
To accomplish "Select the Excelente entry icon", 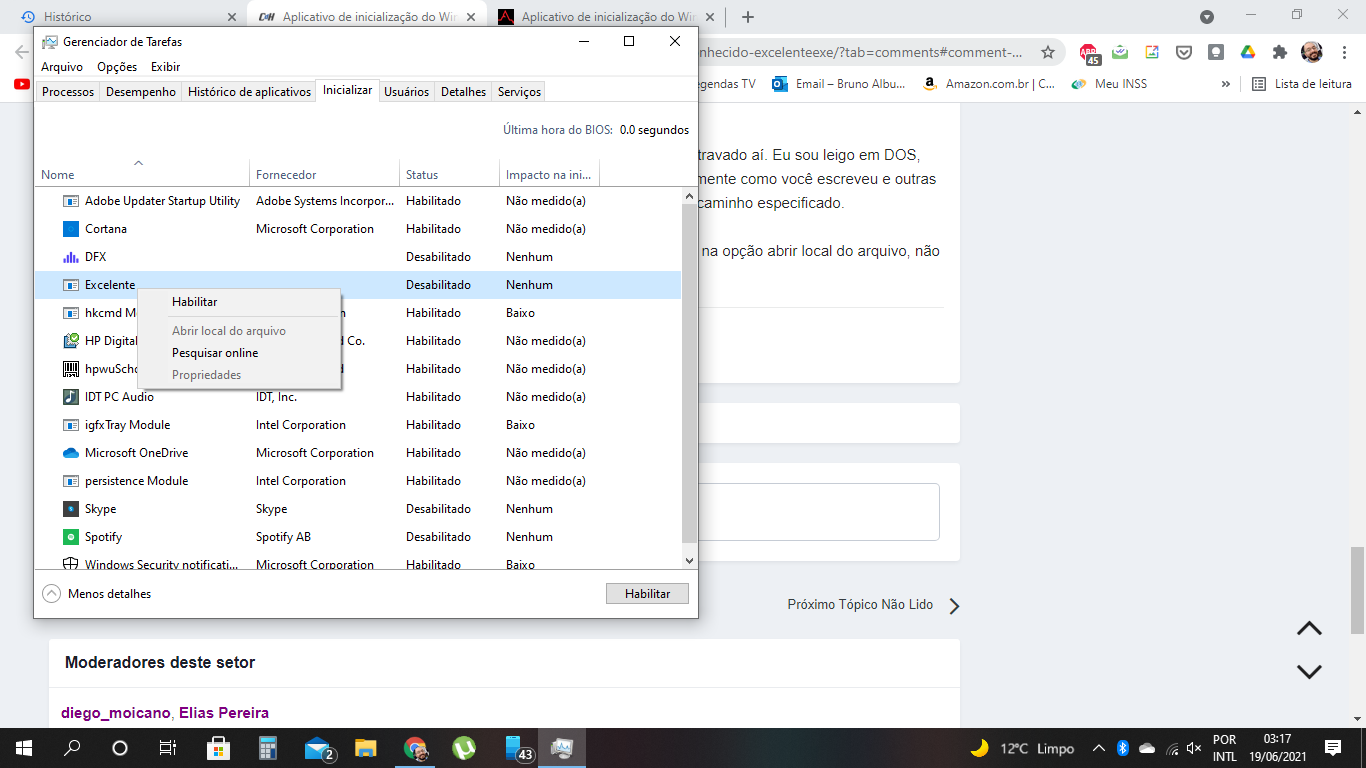I will (x=71, y=285).
